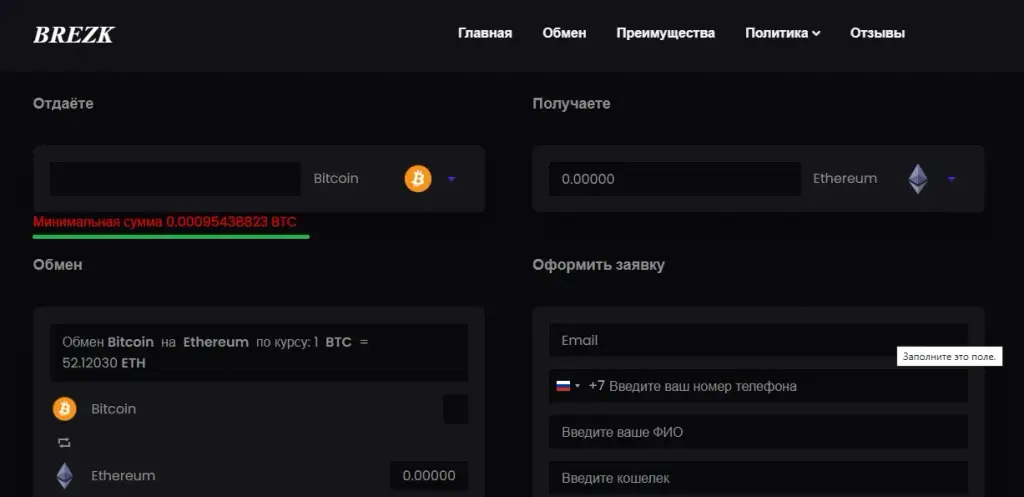Click the Bitcoin icon in the Обмен panel

(x=65, y=409)
